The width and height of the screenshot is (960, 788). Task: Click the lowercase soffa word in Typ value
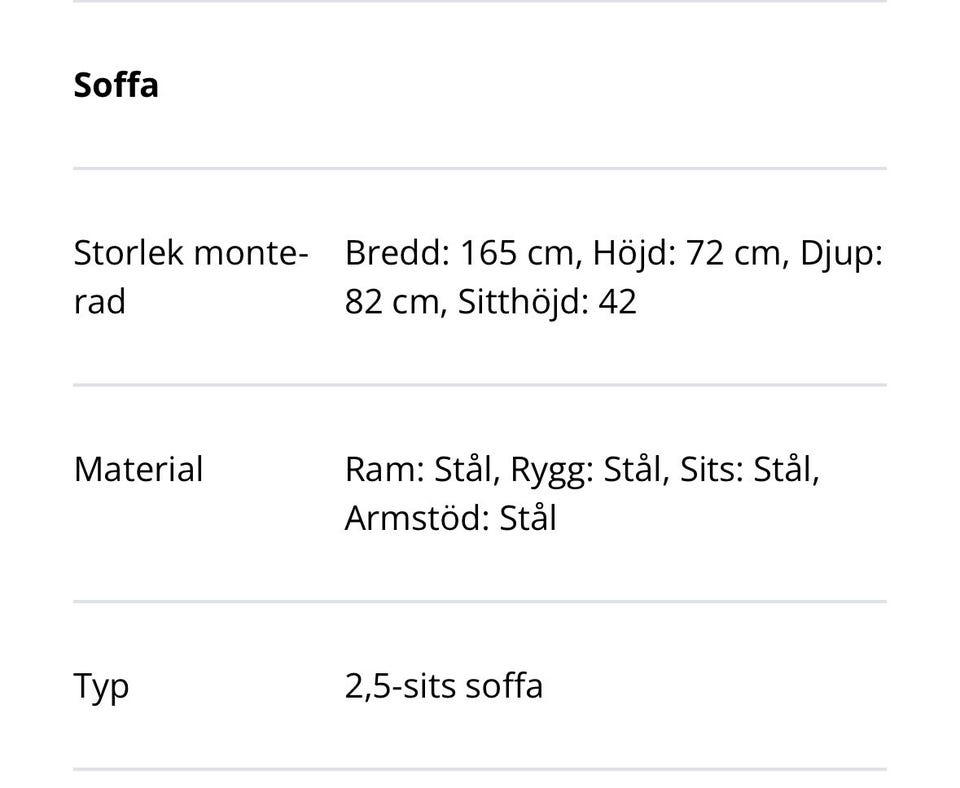point(501,686)
